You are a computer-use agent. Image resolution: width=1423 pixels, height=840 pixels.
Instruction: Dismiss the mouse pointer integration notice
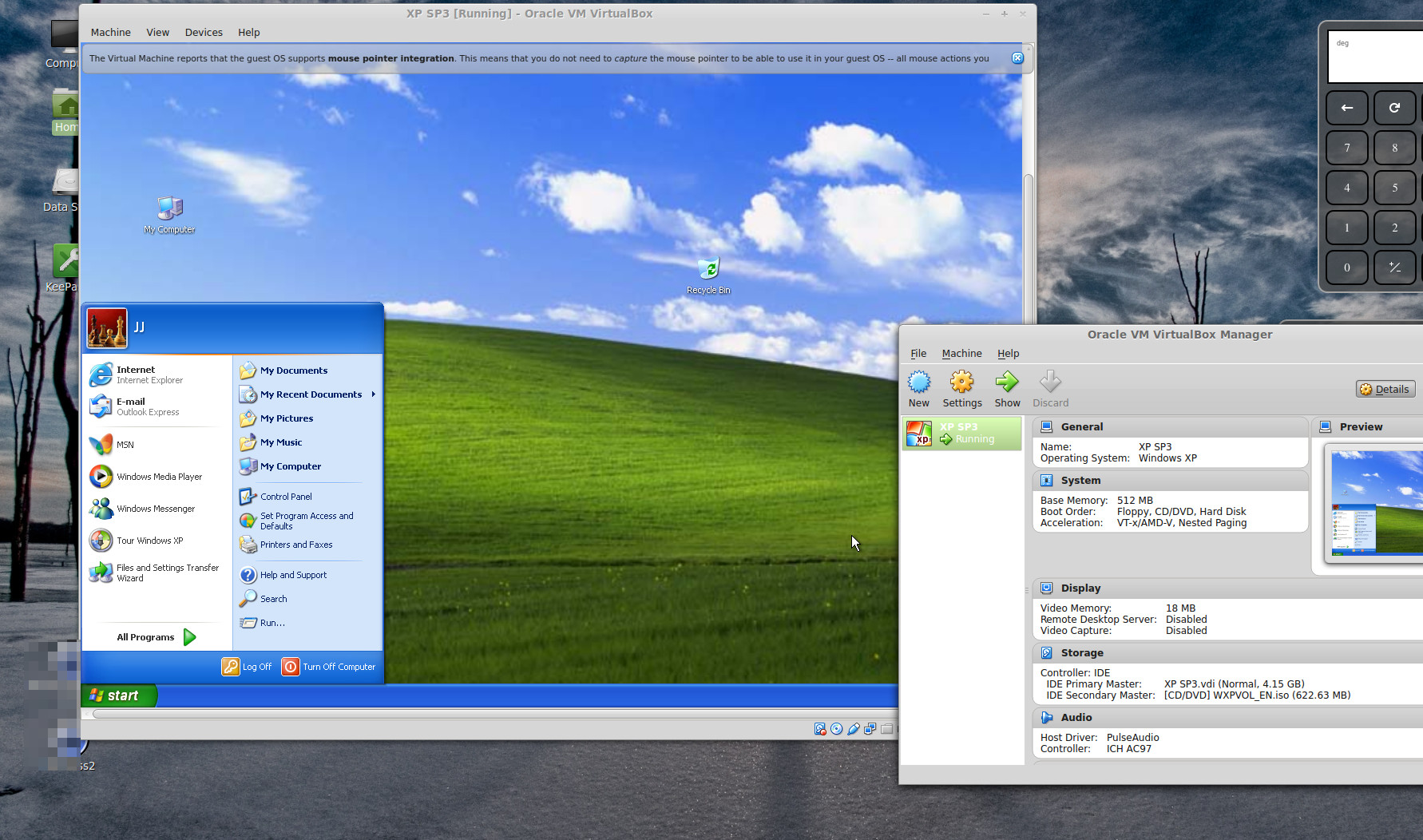click(x=1017, y=58)
